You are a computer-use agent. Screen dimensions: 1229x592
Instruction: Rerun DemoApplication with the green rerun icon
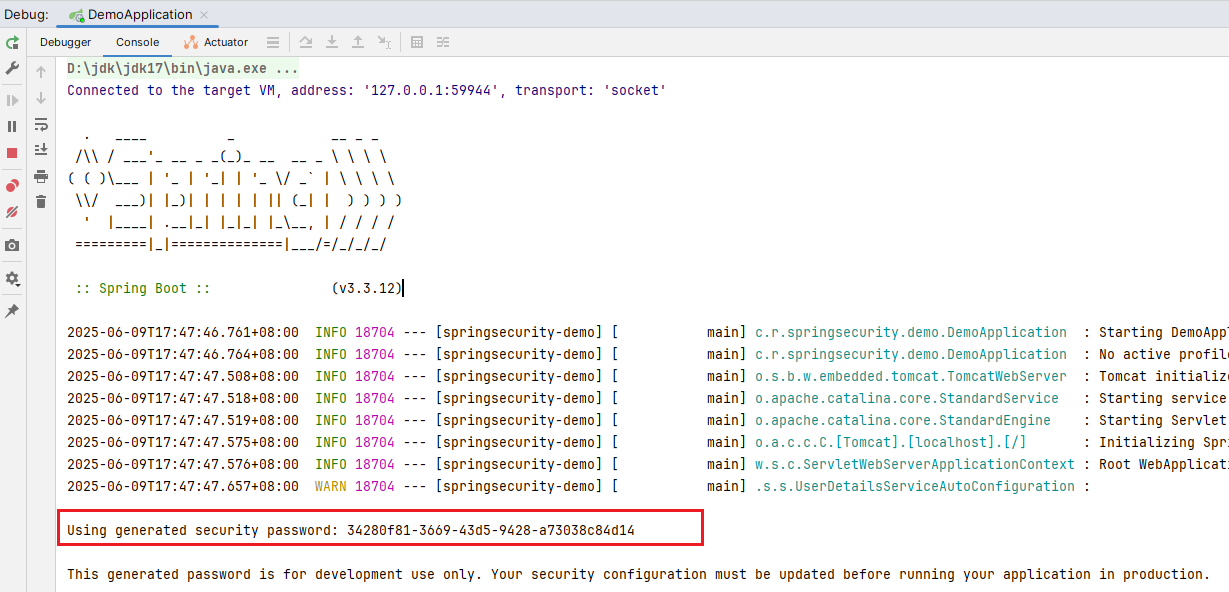pyautogui.click(x=12, y=43)
